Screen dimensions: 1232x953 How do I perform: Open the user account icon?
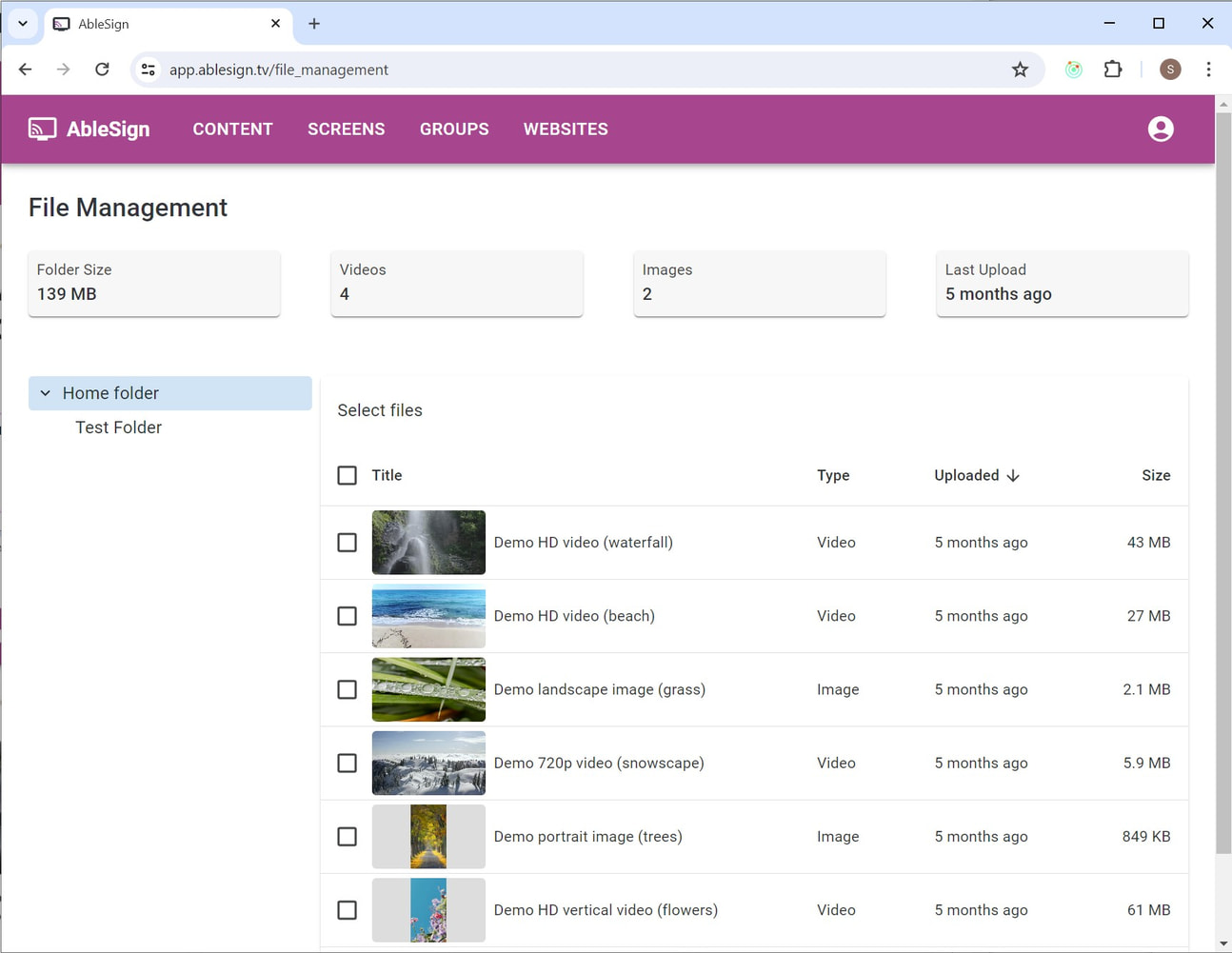[x=1161, y=129]
